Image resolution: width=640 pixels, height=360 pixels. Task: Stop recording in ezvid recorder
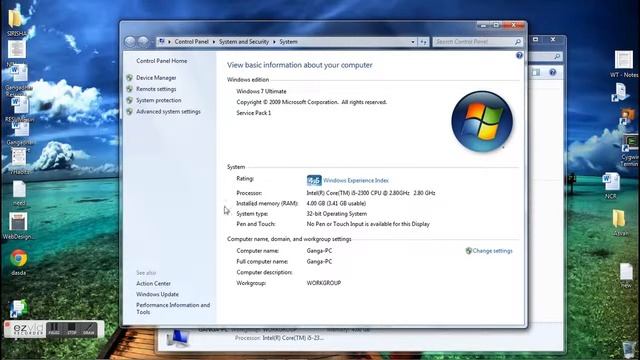(72, 329)
